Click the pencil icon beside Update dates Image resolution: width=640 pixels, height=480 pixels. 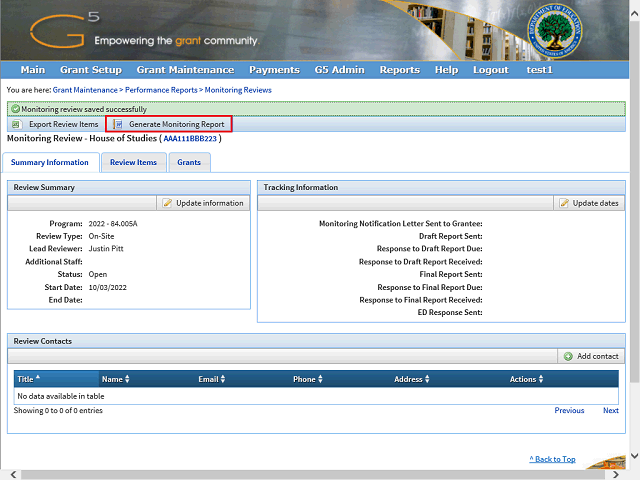tap(564, 203)
